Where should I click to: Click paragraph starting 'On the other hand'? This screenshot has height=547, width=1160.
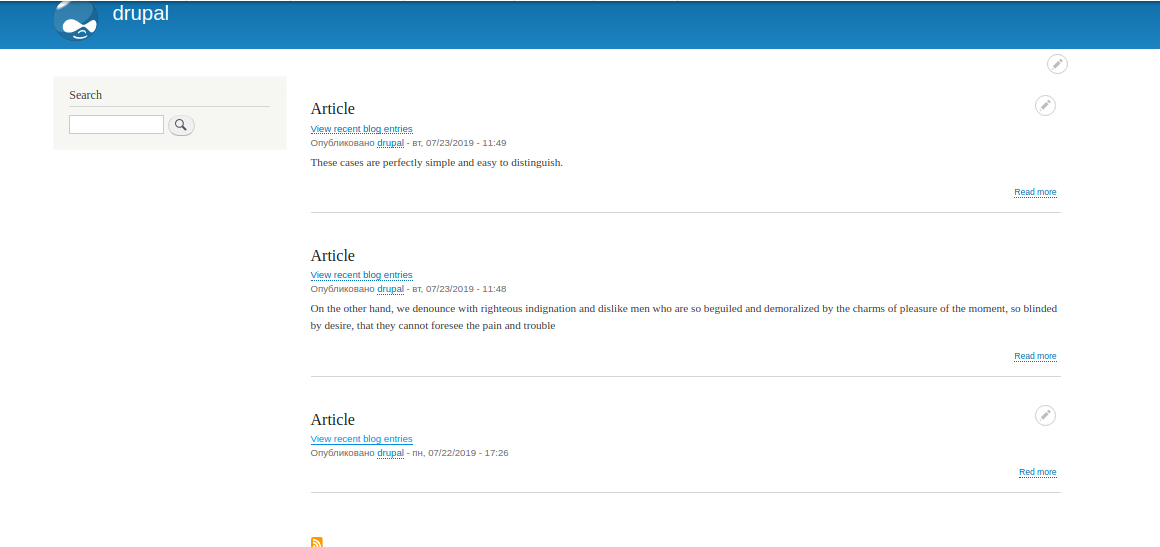(684, 317)
